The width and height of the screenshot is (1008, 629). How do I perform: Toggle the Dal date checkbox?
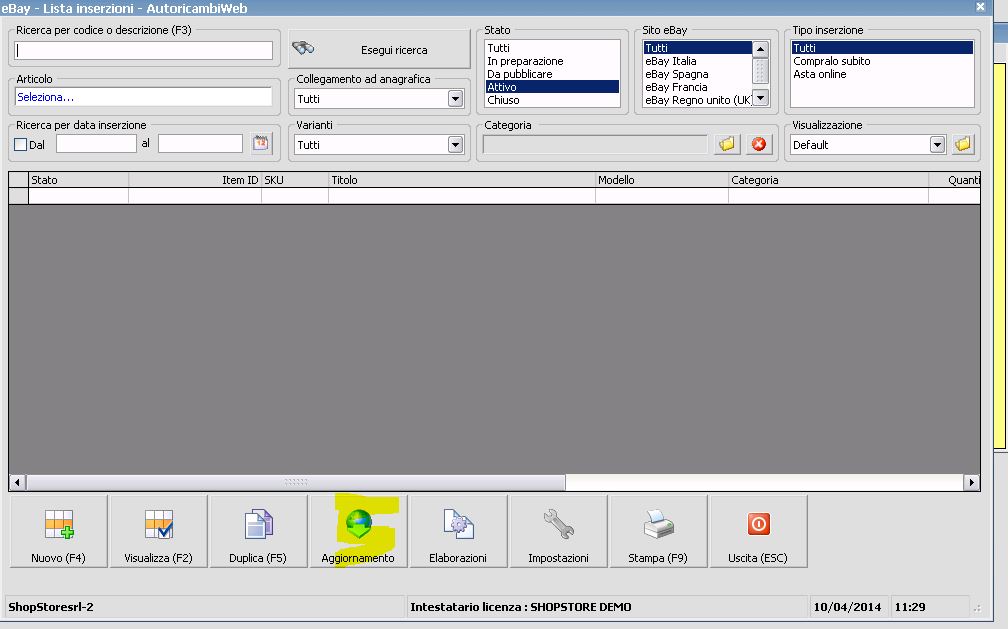tap(21, 145)
